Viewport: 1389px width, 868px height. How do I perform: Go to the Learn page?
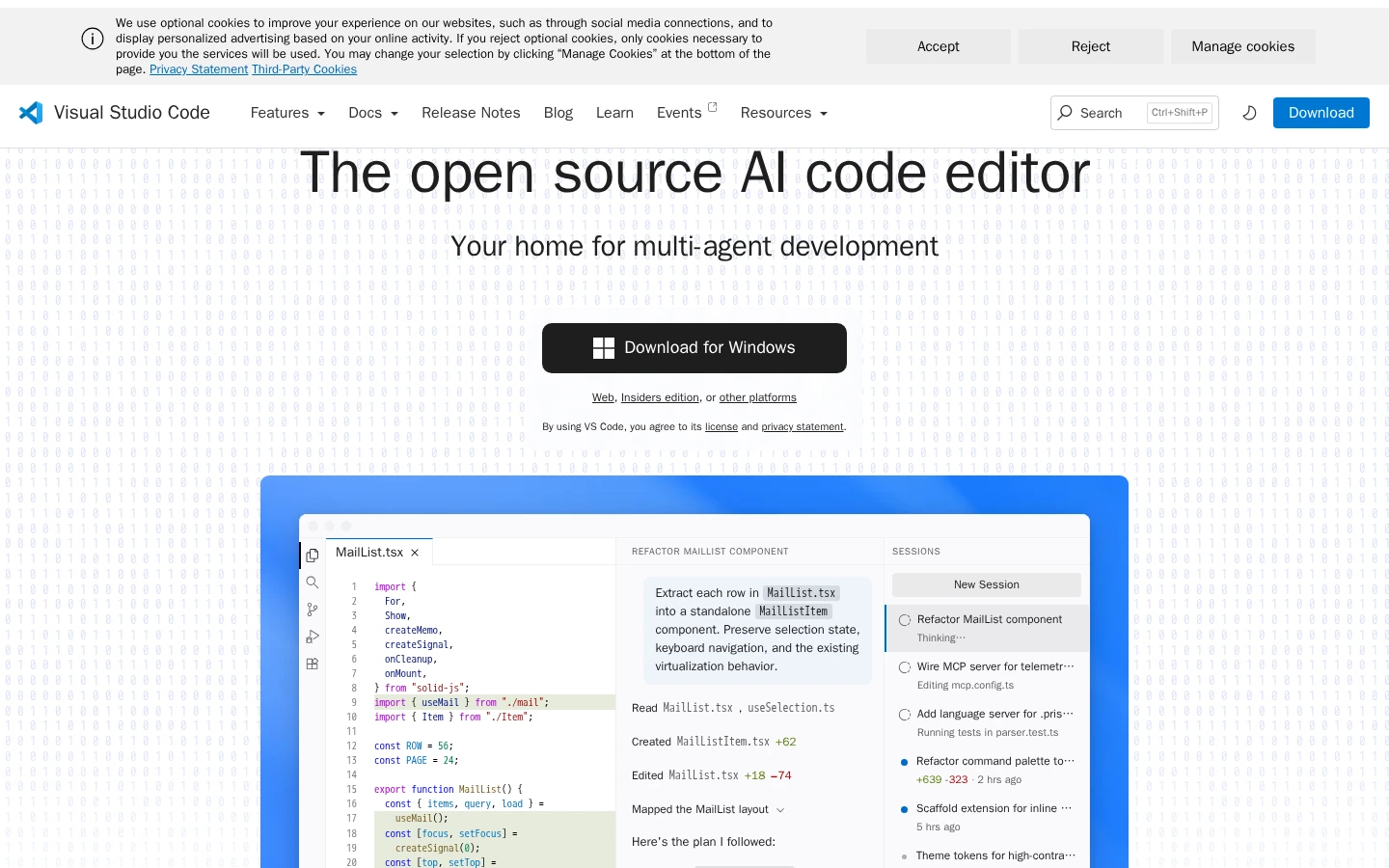pyautogui.click(x=614, y=113)
